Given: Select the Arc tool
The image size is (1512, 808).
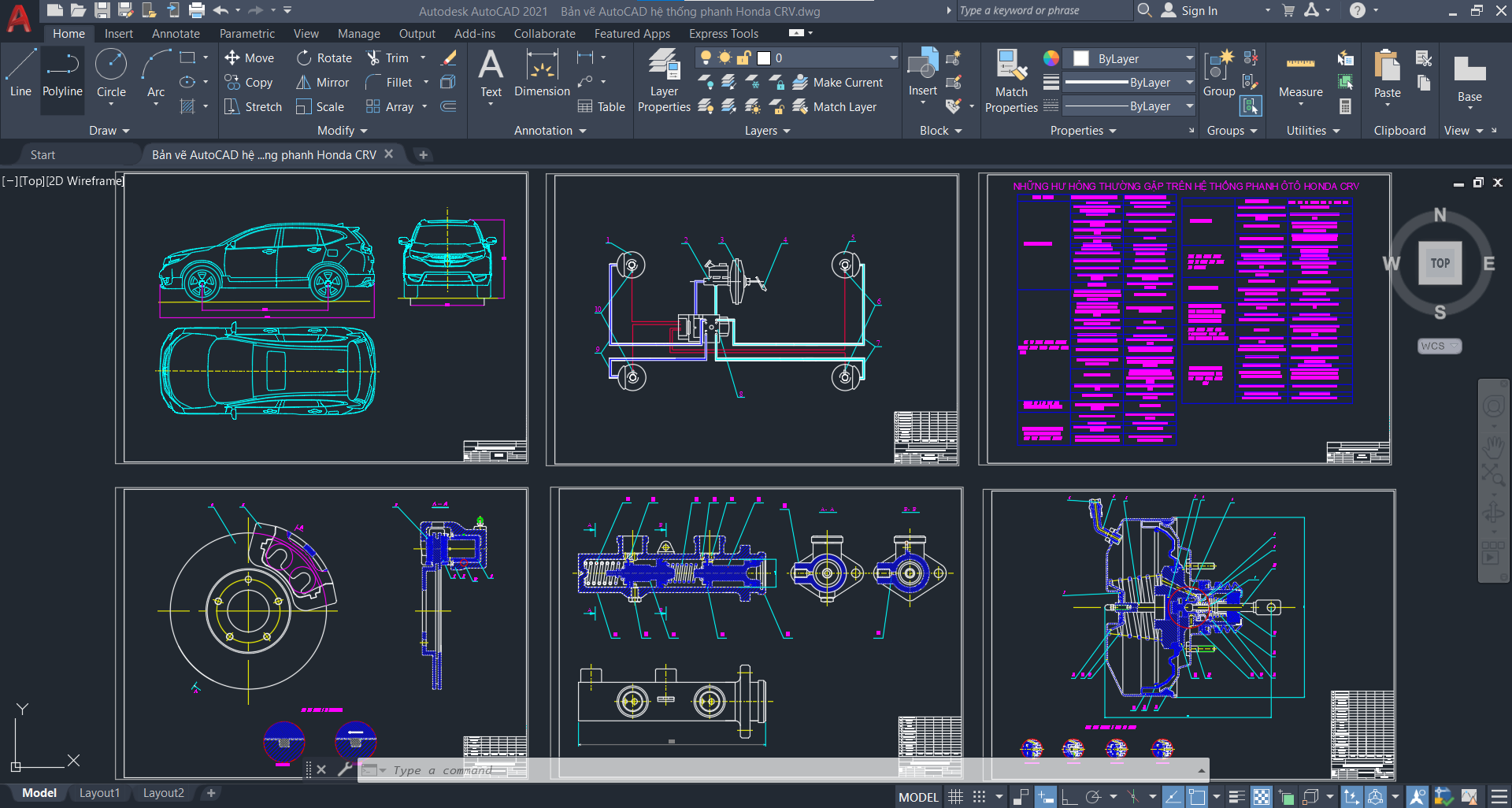Looking at the screenshot, I should (x=156, y=72).
